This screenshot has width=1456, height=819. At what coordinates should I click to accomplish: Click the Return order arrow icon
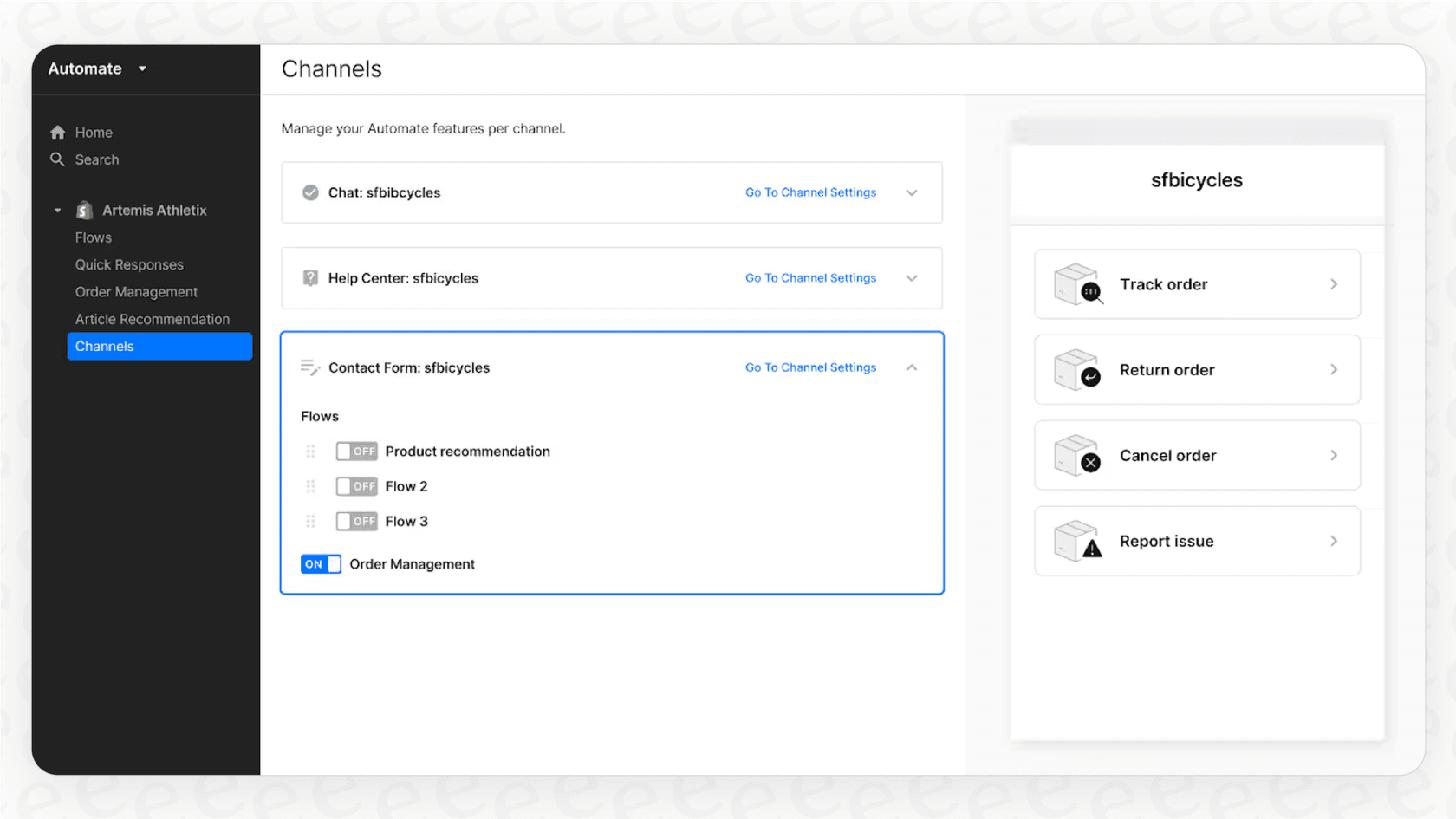[1076, 370]
